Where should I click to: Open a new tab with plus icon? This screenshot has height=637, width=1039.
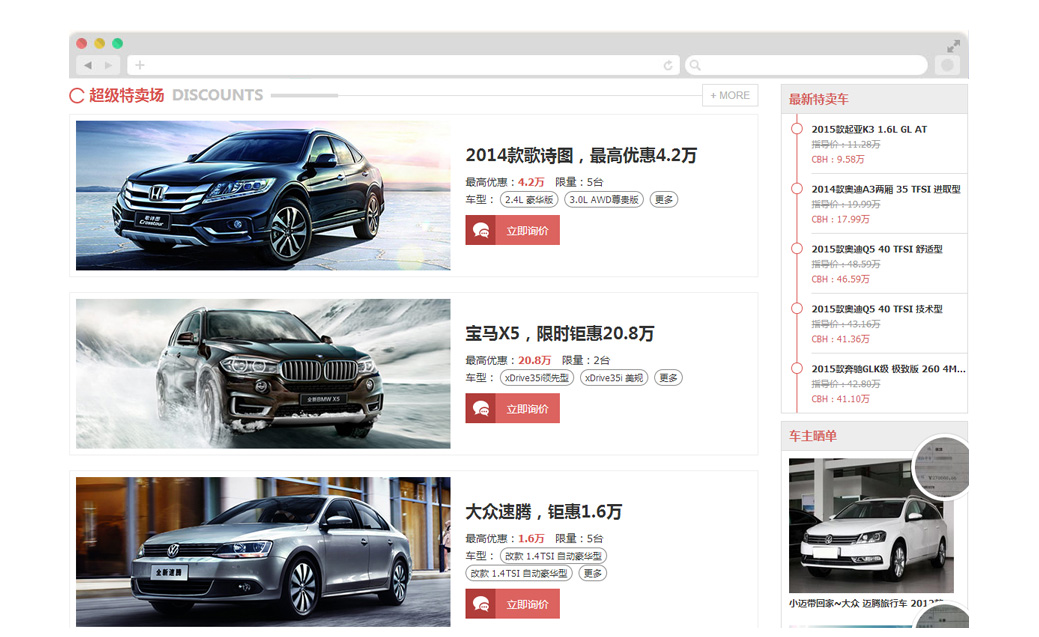[x=140, y=65]
